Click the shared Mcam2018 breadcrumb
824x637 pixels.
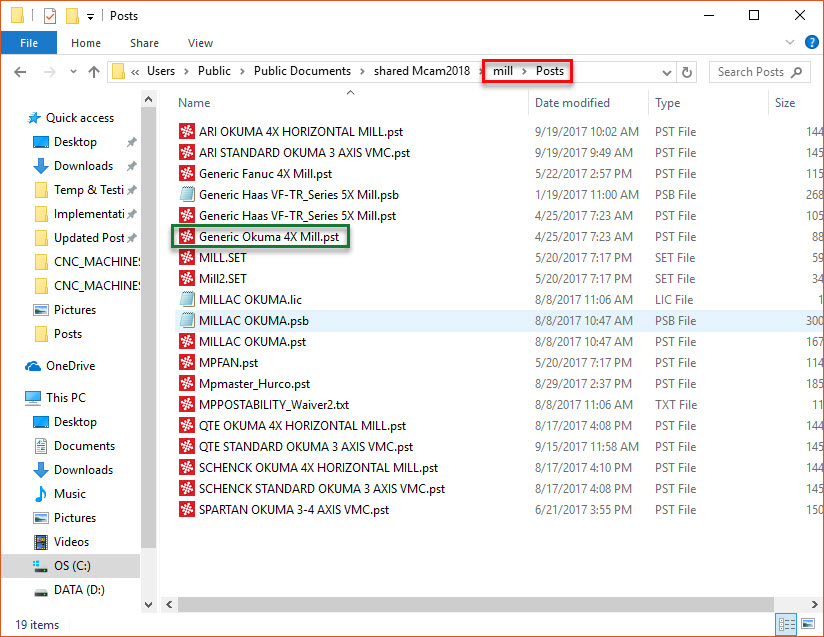(x=422, y=71)
